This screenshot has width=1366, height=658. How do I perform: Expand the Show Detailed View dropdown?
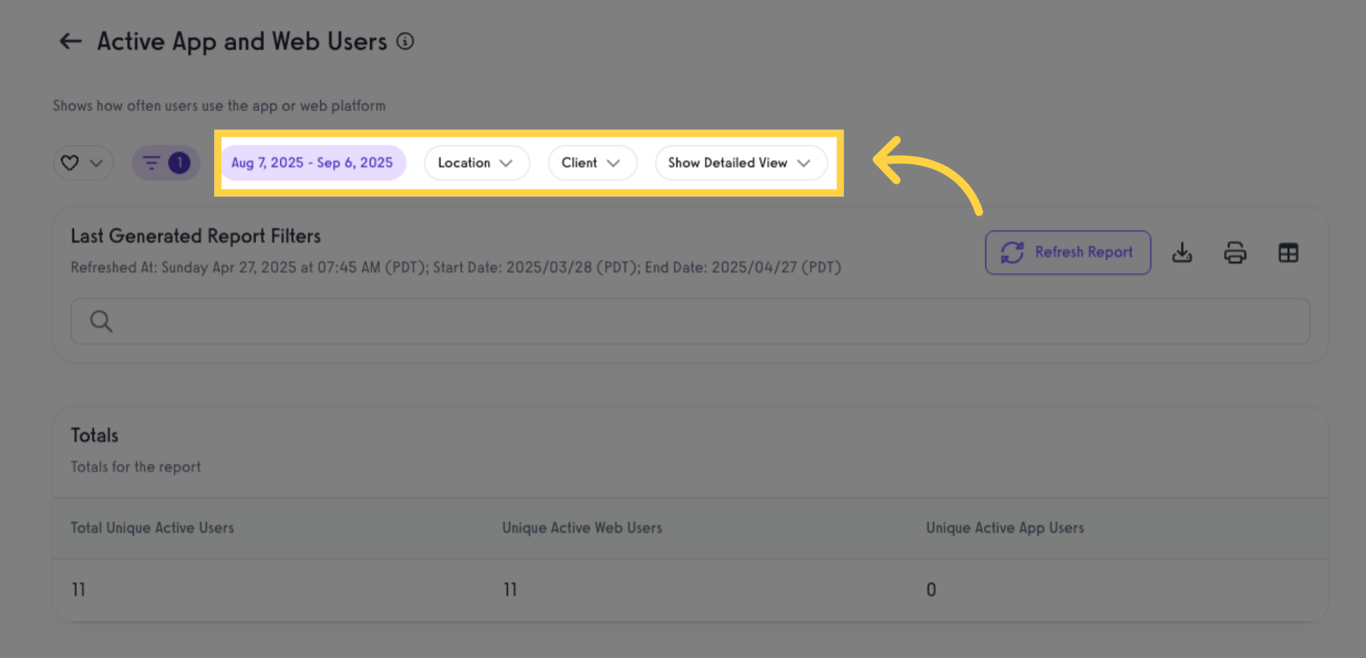tap(740, 163)
